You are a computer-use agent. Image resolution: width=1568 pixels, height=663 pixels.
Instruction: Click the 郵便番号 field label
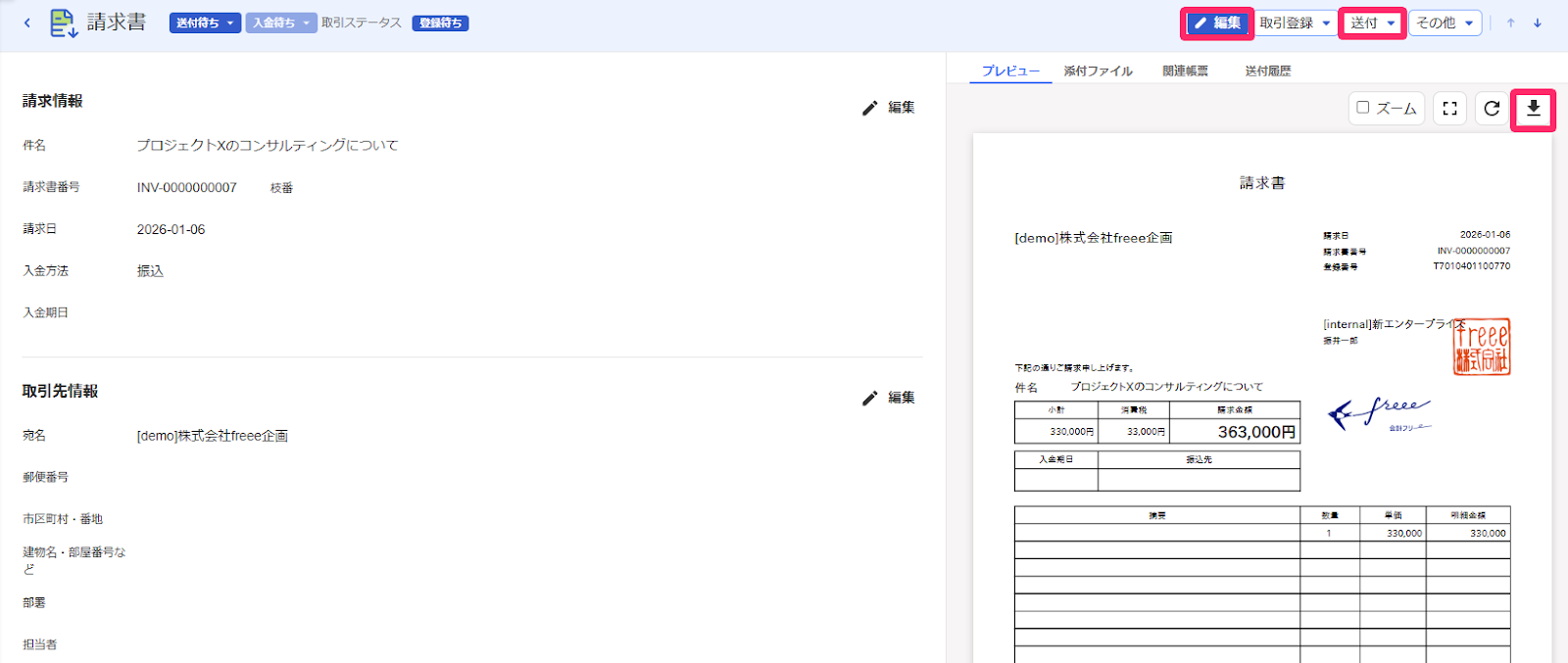(x=46, y=477)
